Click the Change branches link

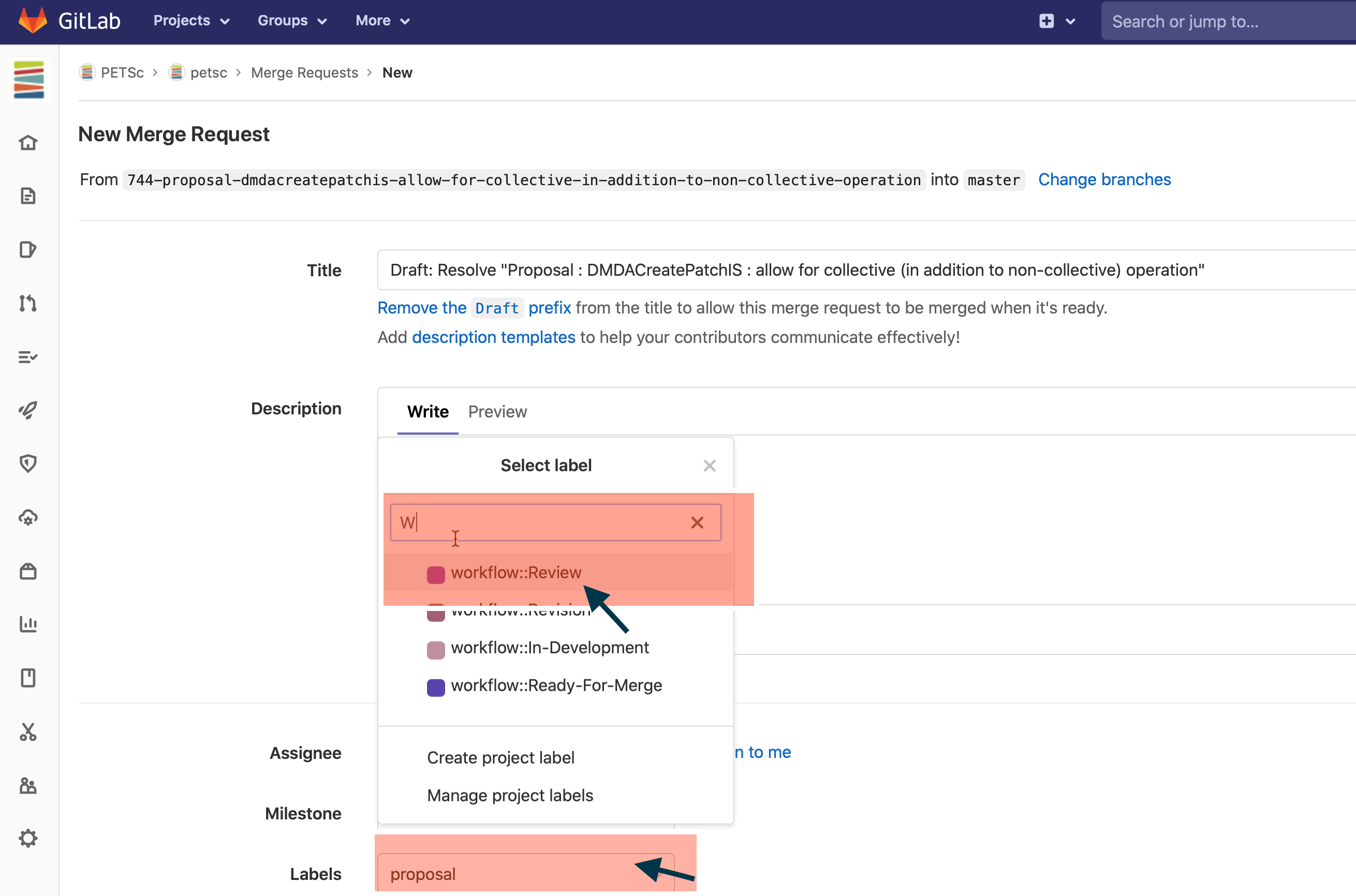1104,180
